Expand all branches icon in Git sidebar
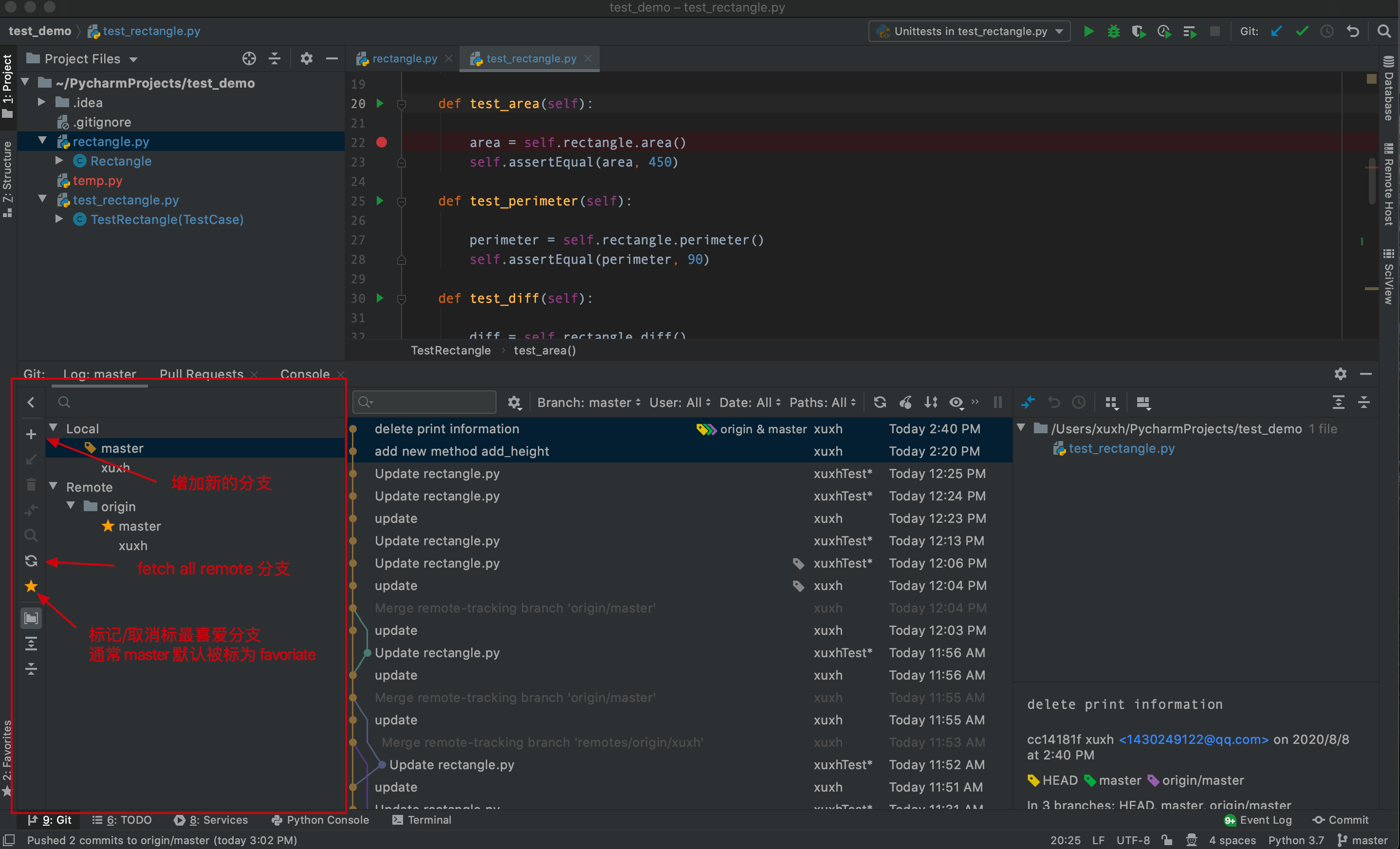This screenshot has width=1400, height=849. [x=31, y=643]
